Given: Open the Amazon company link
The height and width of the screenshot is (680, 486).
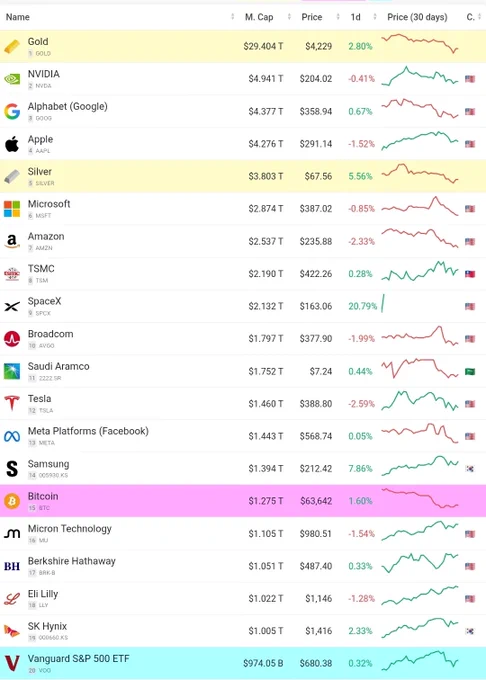Looking at the screenshot, I should [x=46, y=236].
